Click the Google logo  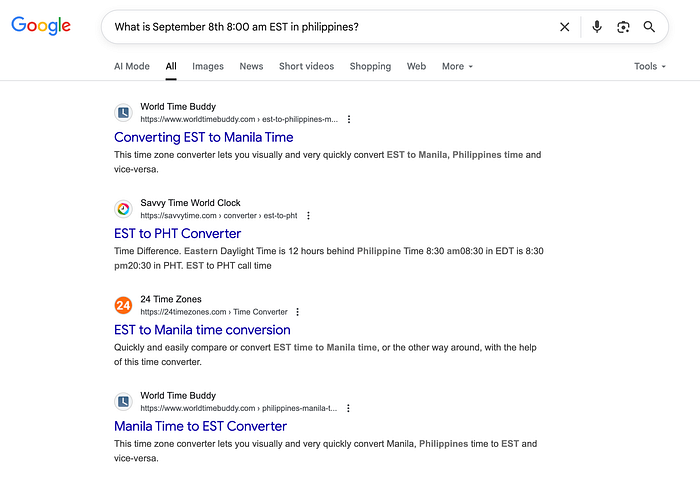pyautogui.click(x=41, y=26)
